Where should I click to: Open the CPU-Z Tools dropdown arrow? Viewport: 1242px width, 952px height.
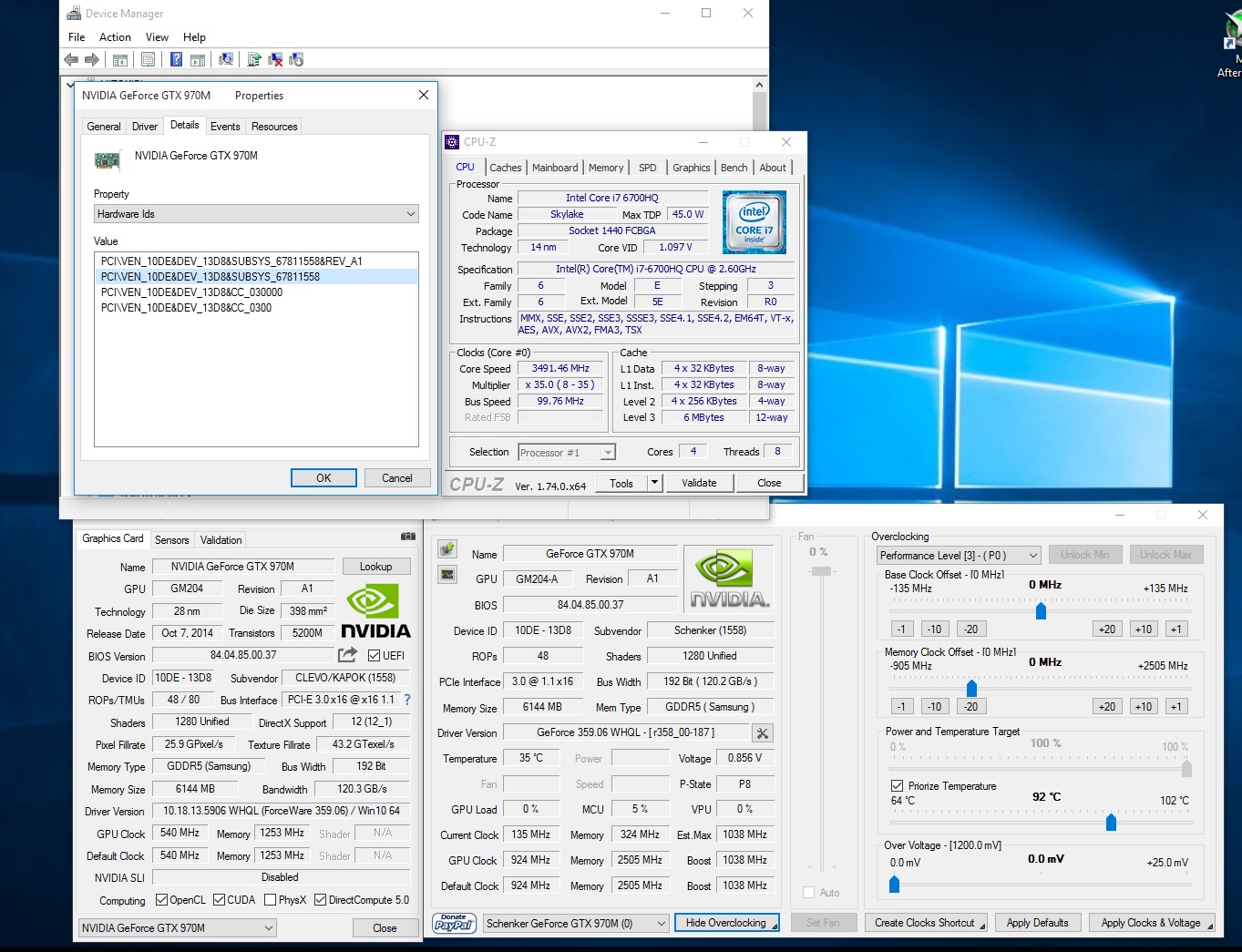(654, 484)
